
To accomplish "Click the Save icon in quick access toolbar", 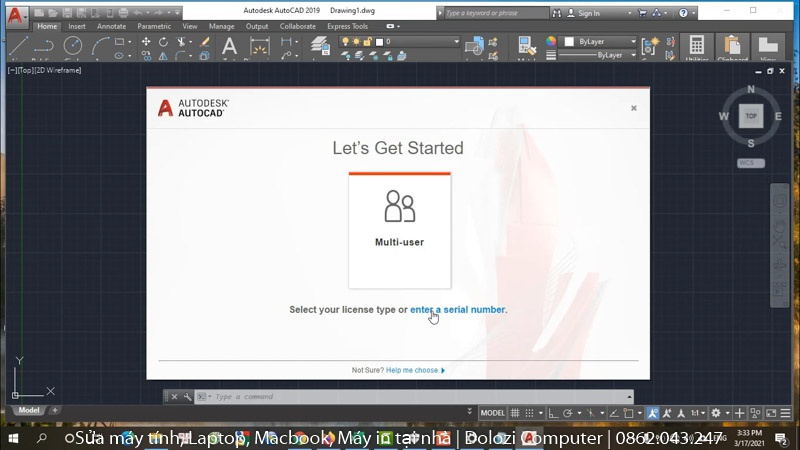I will point(67,13).
